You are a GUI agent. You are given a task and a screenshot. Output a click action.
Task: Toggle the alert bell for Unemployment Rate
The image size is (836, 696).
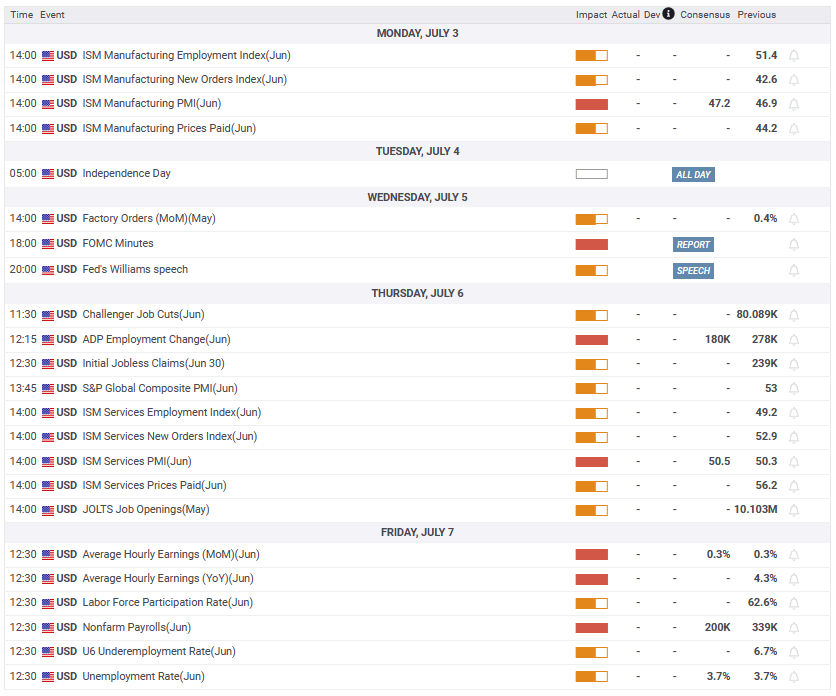pos(794,676)
